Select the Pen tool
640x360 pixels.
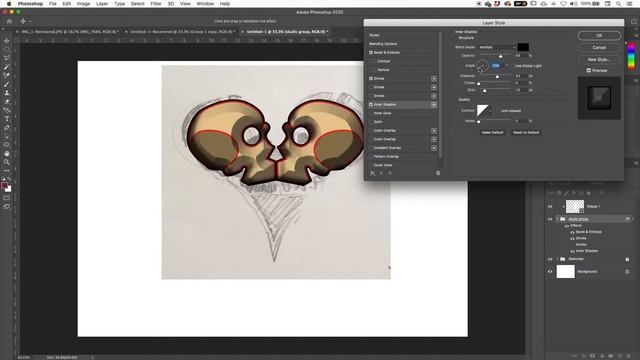click(x=7, y=128)
